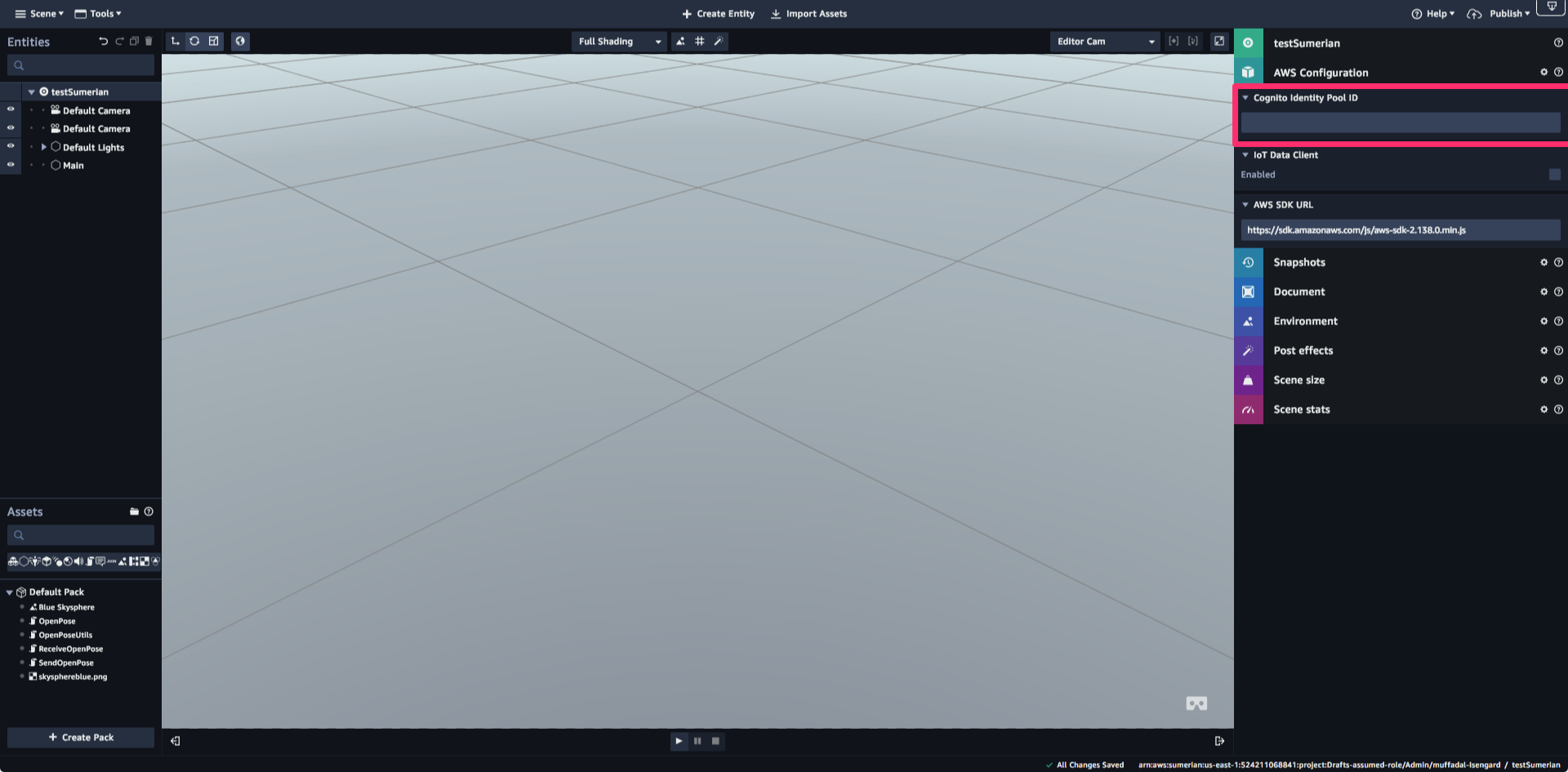Toggle the world/local space globe icon

point(240,41)
